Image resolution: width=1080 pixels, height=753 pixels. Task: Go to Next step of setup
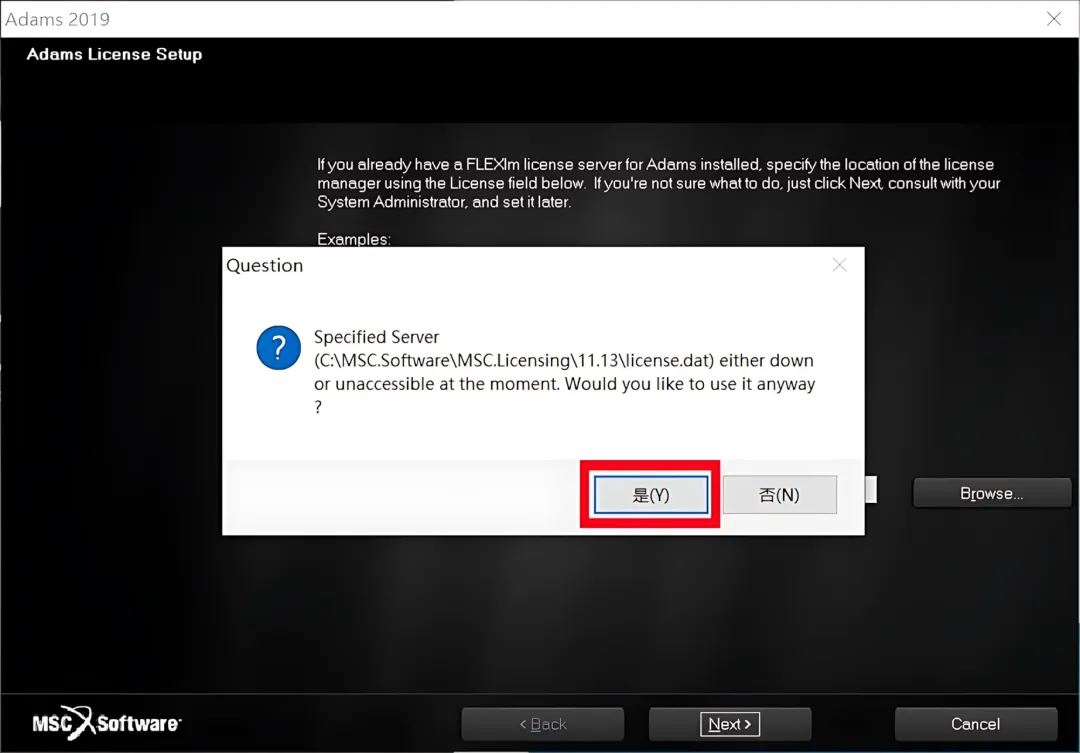tap(730, 724)
